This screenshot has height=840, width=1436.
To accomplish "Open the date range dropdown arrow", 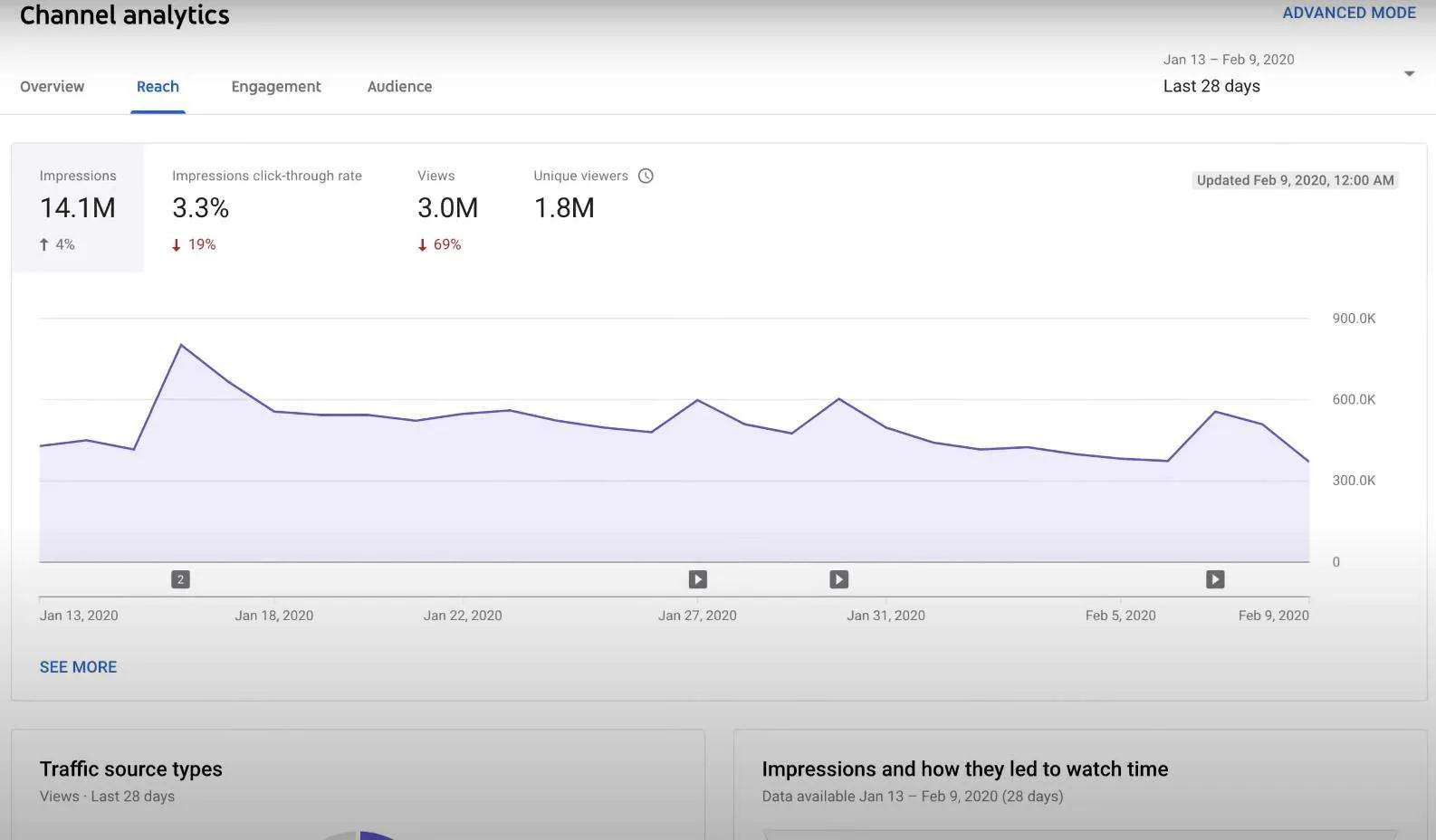I will pyautogui.click(x=1409, y=73).
